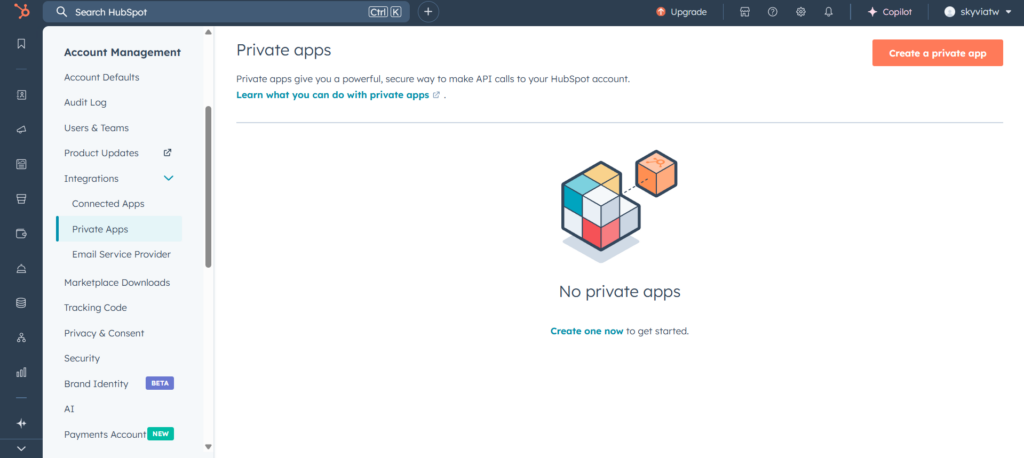The image size is (1024, 458).
Task: Open the Data Management database icon
Action: [21, 303]
